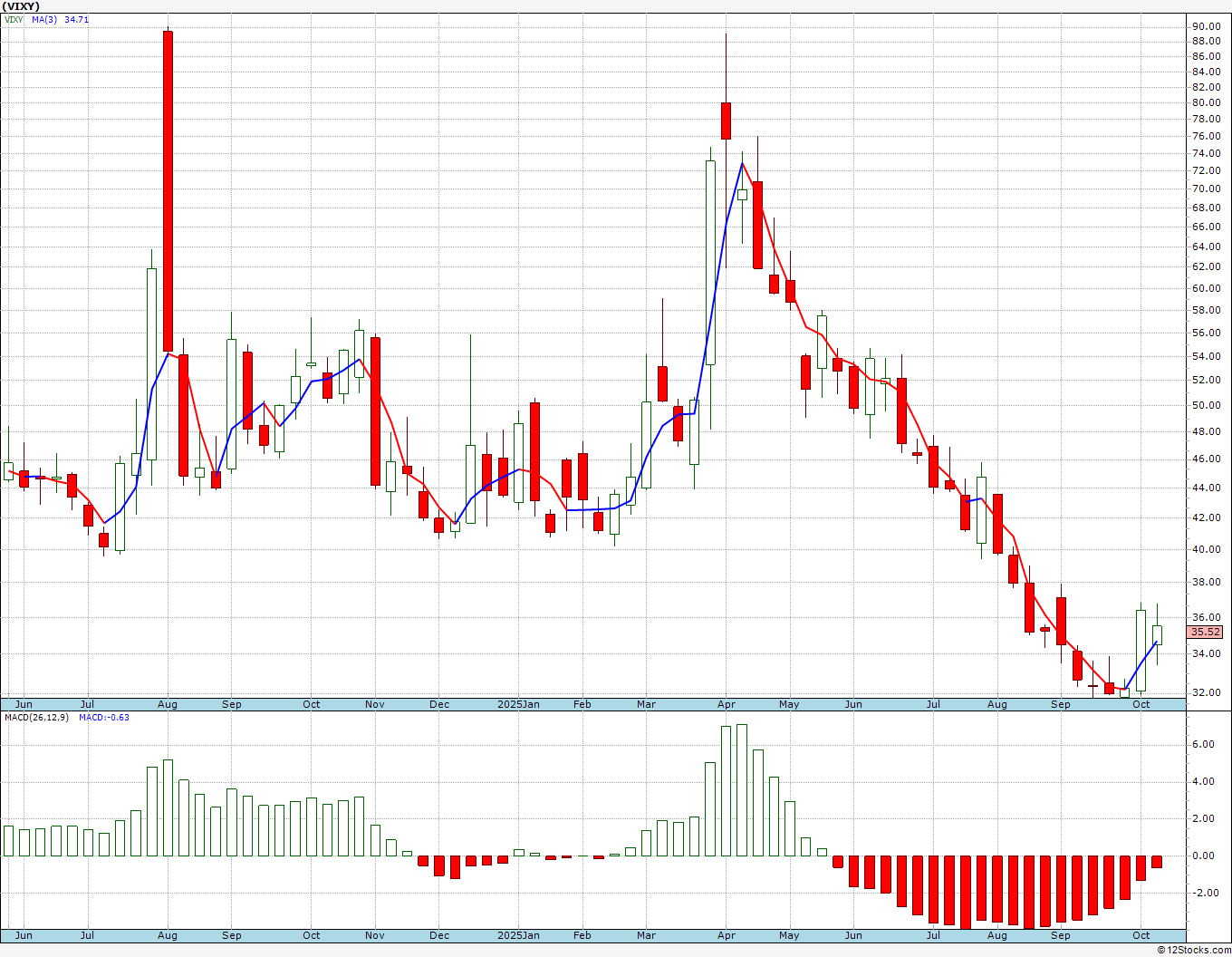Click the 60.00 price axis label
The image size is (1232, 957).
pos(1206,288)
